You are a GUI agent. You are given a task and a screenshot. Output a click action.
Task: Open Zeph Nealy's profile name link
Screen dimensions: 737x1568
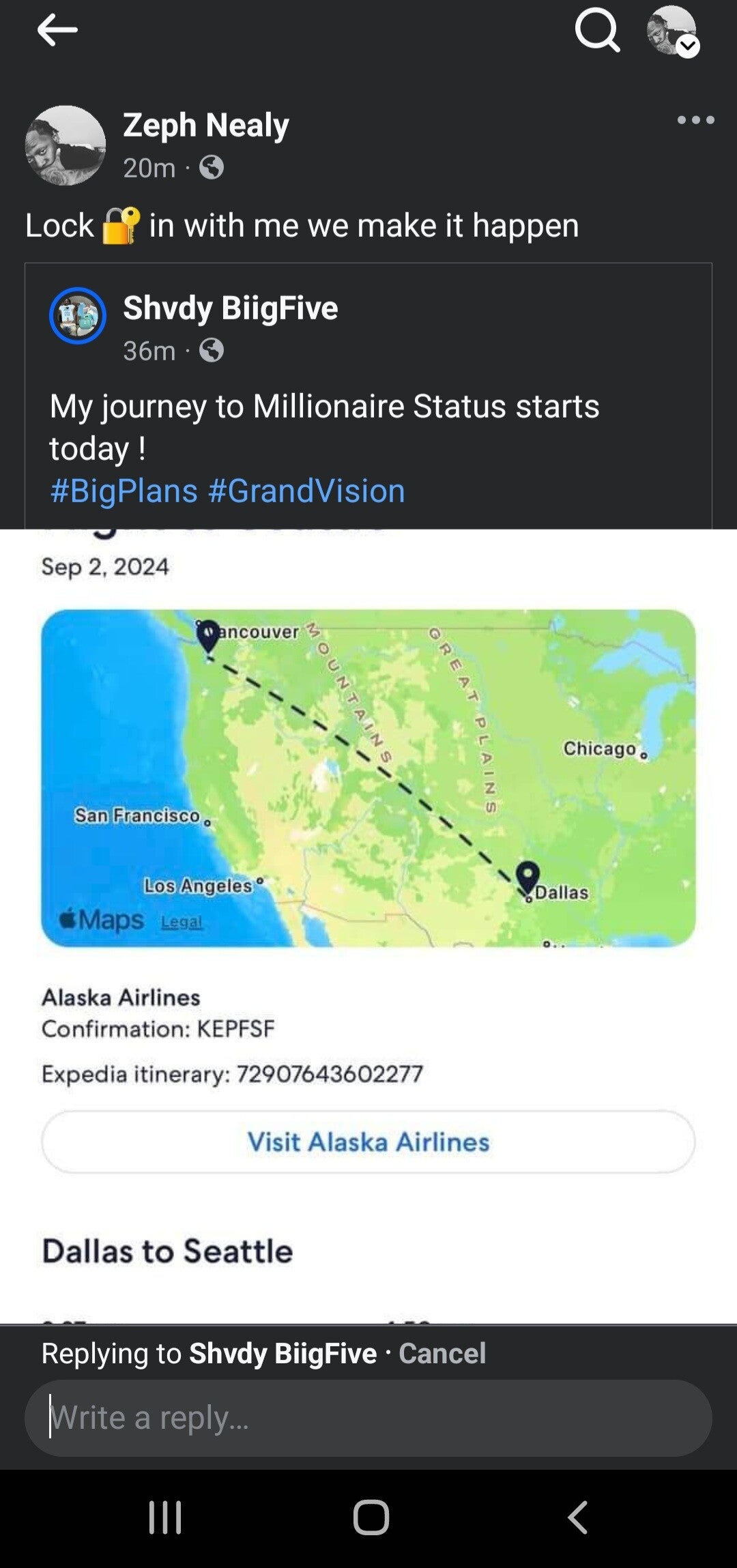[x=205, y=126]
